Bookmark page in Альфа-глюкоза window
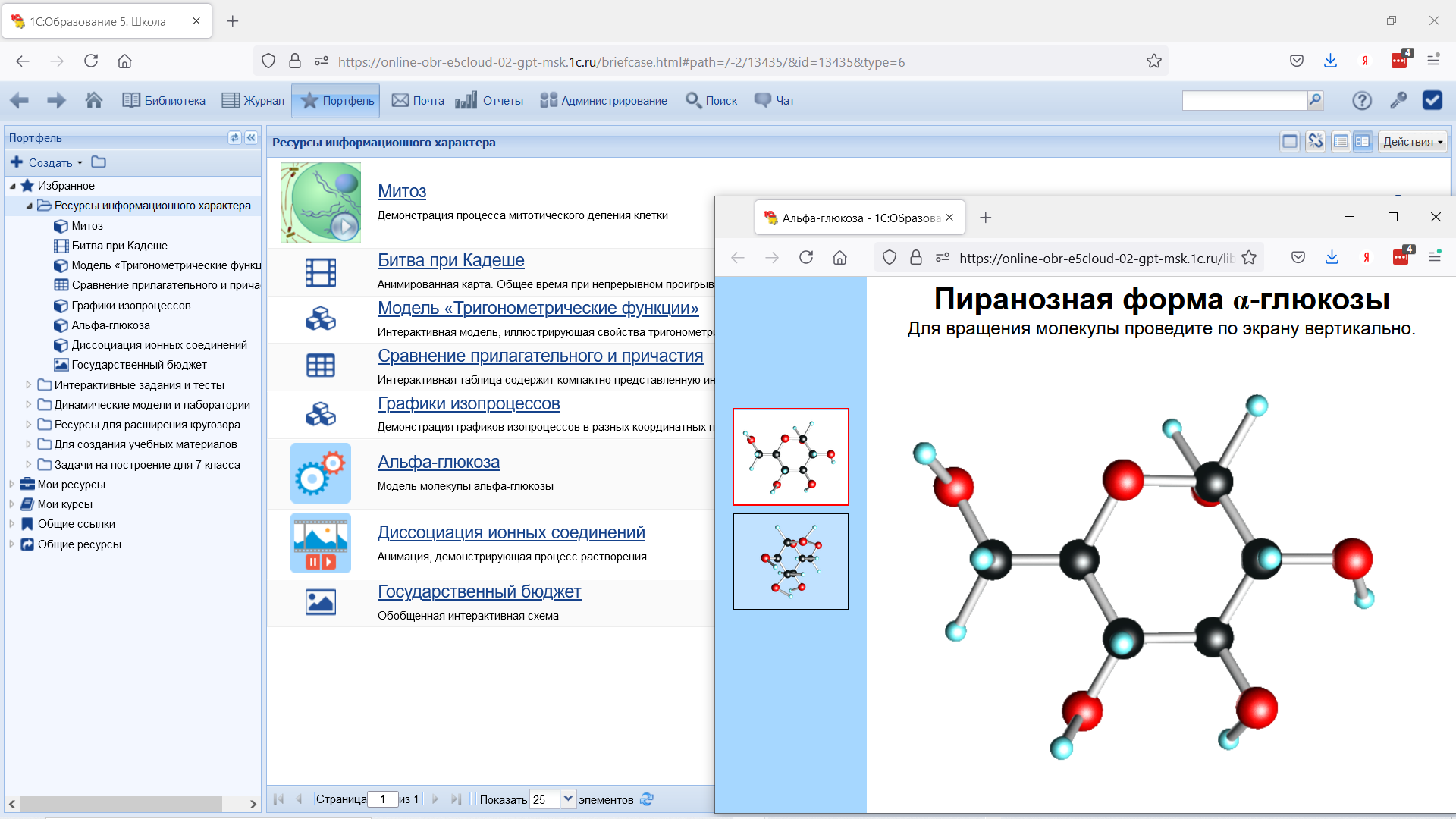Viewport: 1456px width, 819px height. (1249, 258)
